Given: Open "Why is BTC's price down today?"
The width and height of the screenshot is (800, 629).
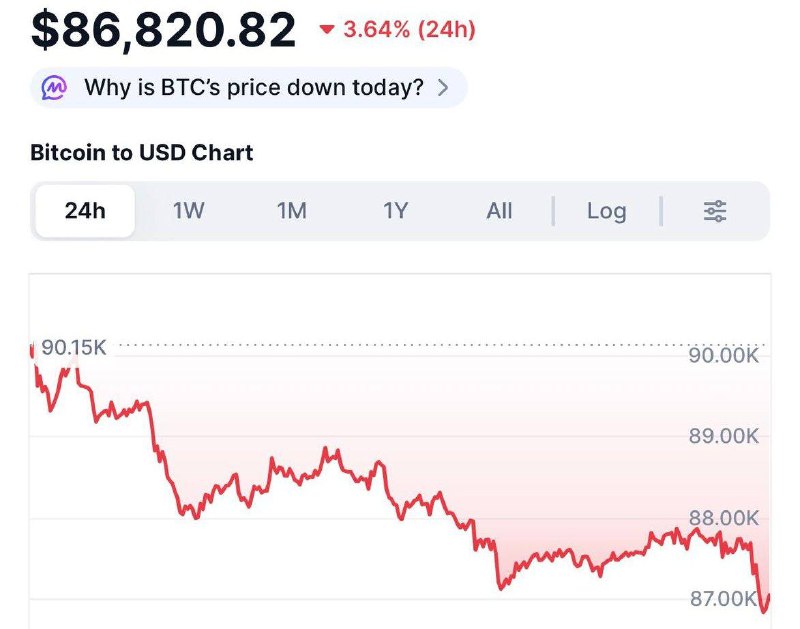Looking at the screenshot, I should [254, 88].
